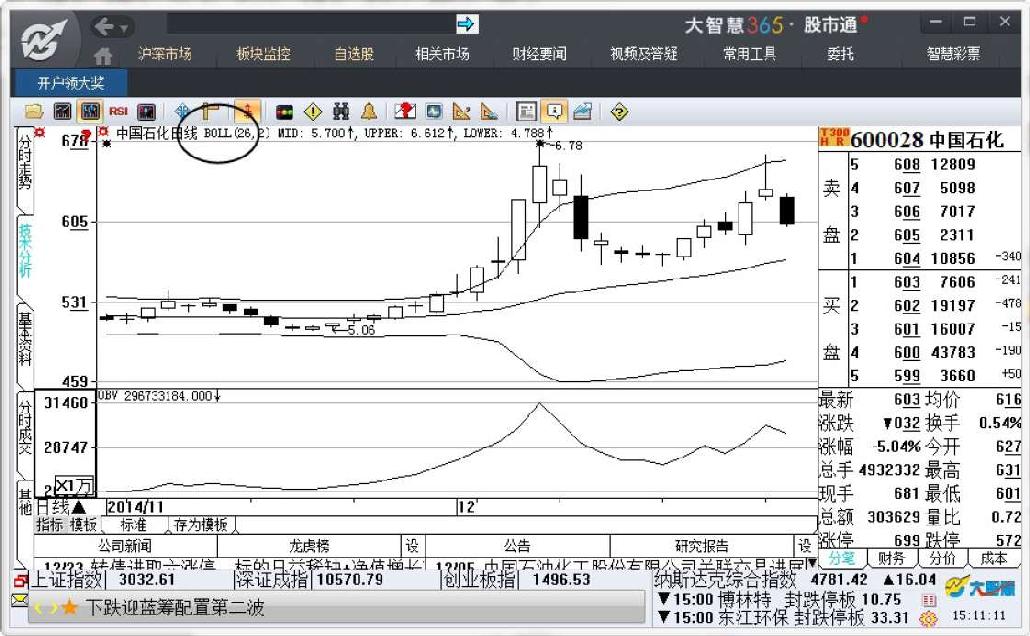The width and height of the screenshot is (1030, 636).
Task: Expand the news scroll-down arrow after 研究报告 list
Action: coord(813,563)
